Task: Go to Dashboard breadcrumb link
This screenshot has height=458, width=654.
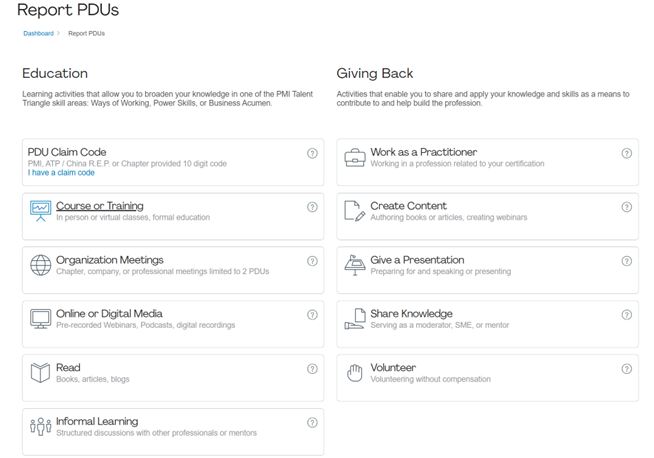Action: [38, 33]
